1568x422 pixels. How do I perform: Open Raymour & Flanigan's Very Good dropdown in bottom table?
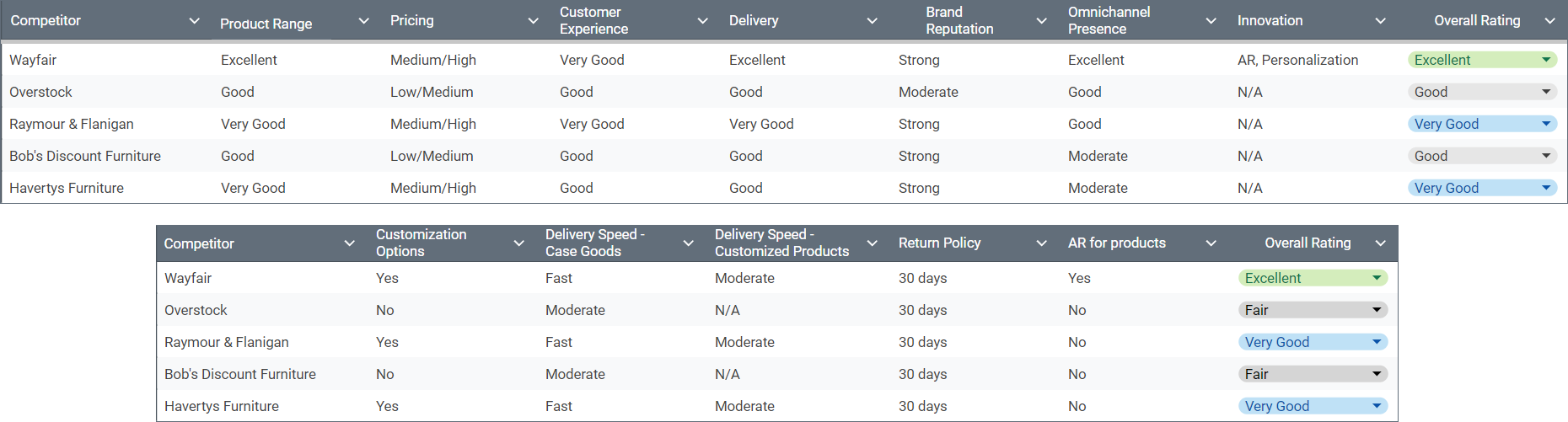[1377, 342]
